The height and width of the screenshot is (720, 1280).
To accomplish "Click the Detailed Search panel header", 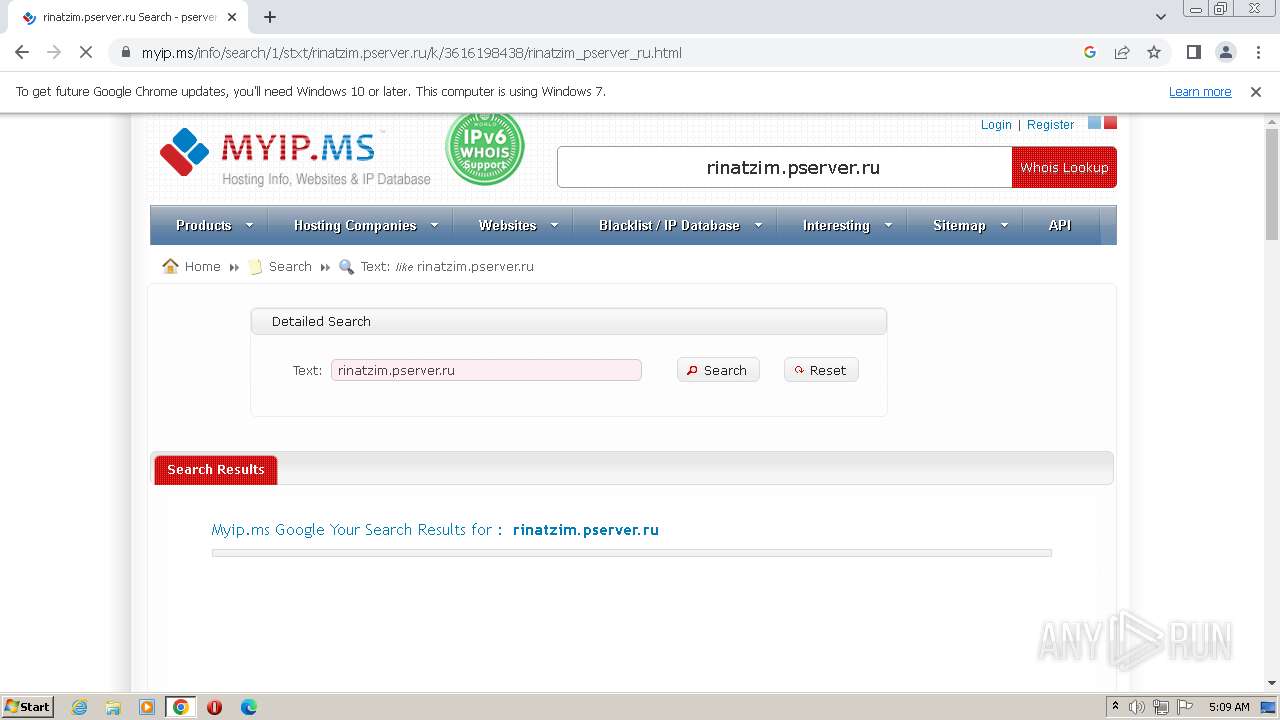I will point(568,321).
